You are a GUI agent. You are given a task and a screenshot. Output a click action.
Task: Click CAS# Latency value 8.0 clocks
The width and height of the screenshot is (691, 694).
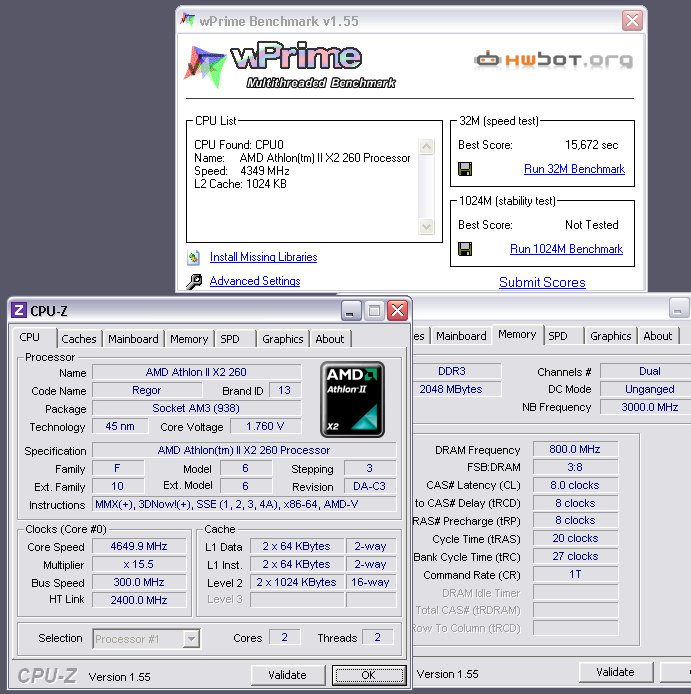click(575, 485)
